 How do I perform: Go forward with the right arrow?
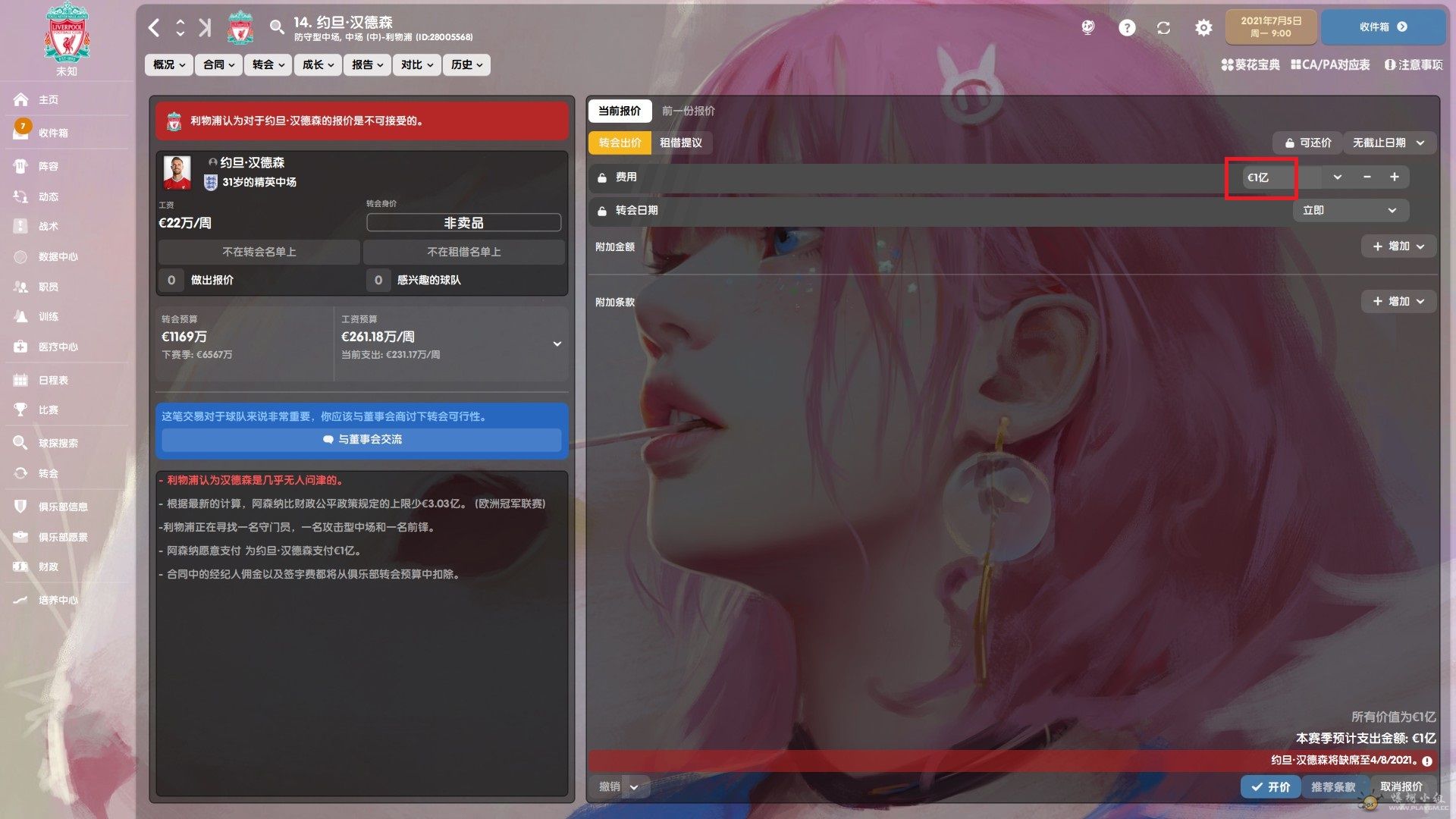pos(205,28)
